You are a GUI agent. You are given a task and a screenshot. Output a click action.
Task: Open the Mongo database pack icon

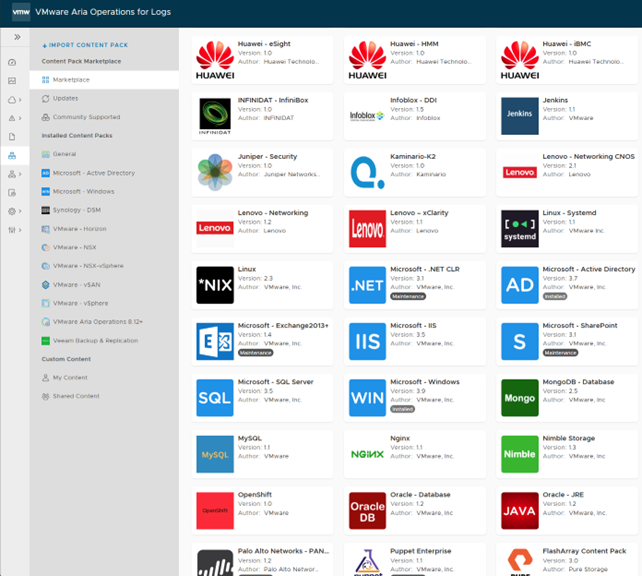click(520, 398)
